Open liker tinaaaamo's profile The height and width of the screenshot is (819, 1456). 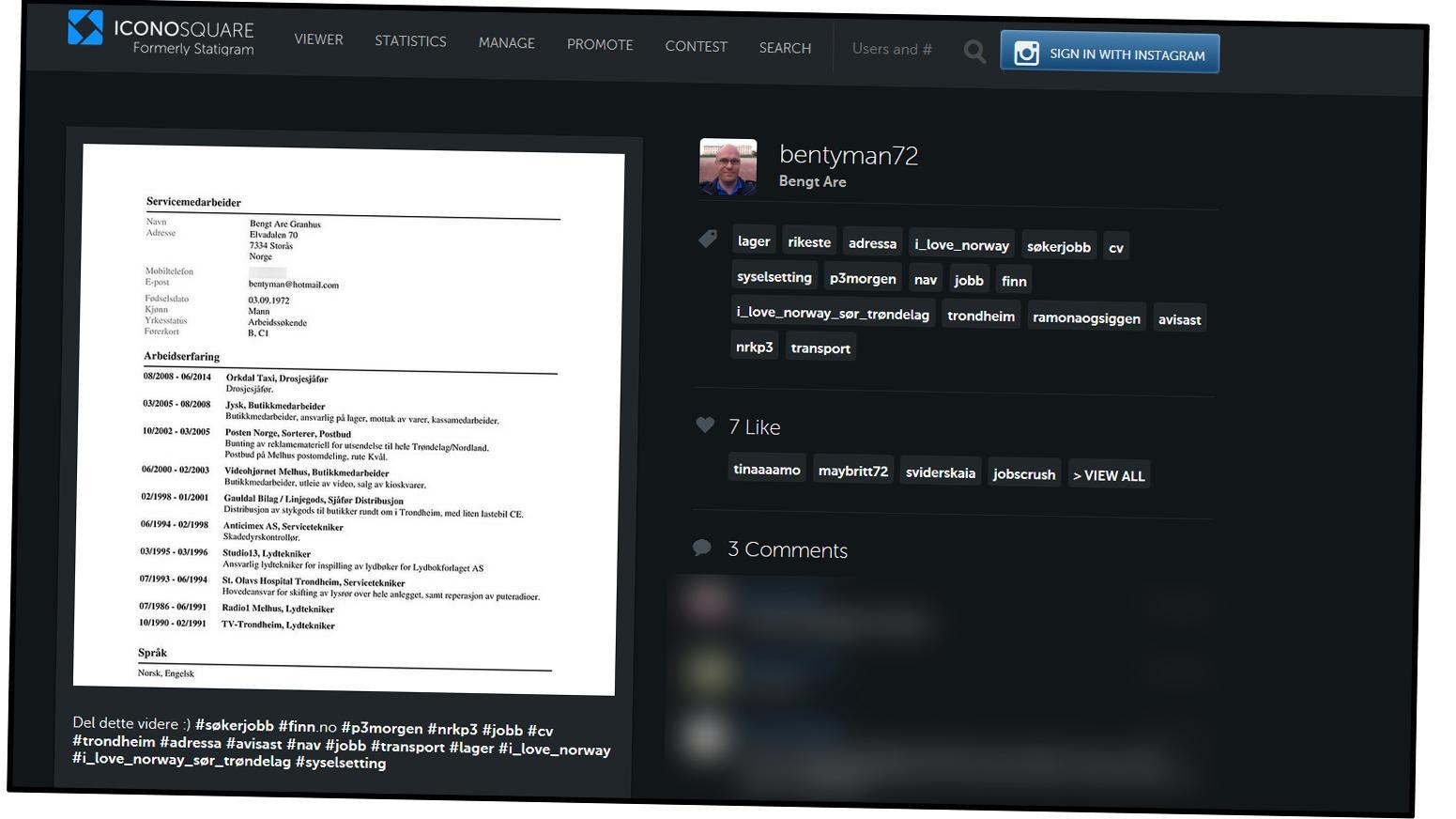[x=767, y=470]
